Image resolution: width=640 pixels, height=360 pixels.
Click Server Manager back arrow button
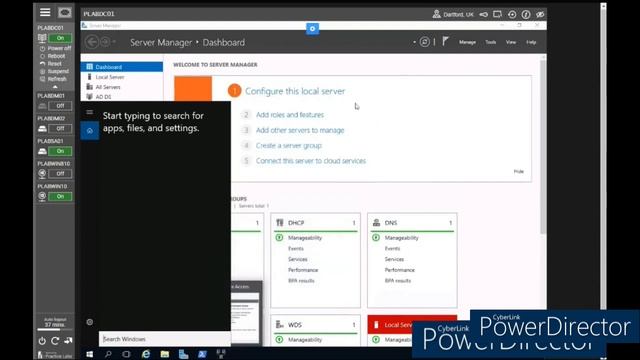(x=92, y=42)
